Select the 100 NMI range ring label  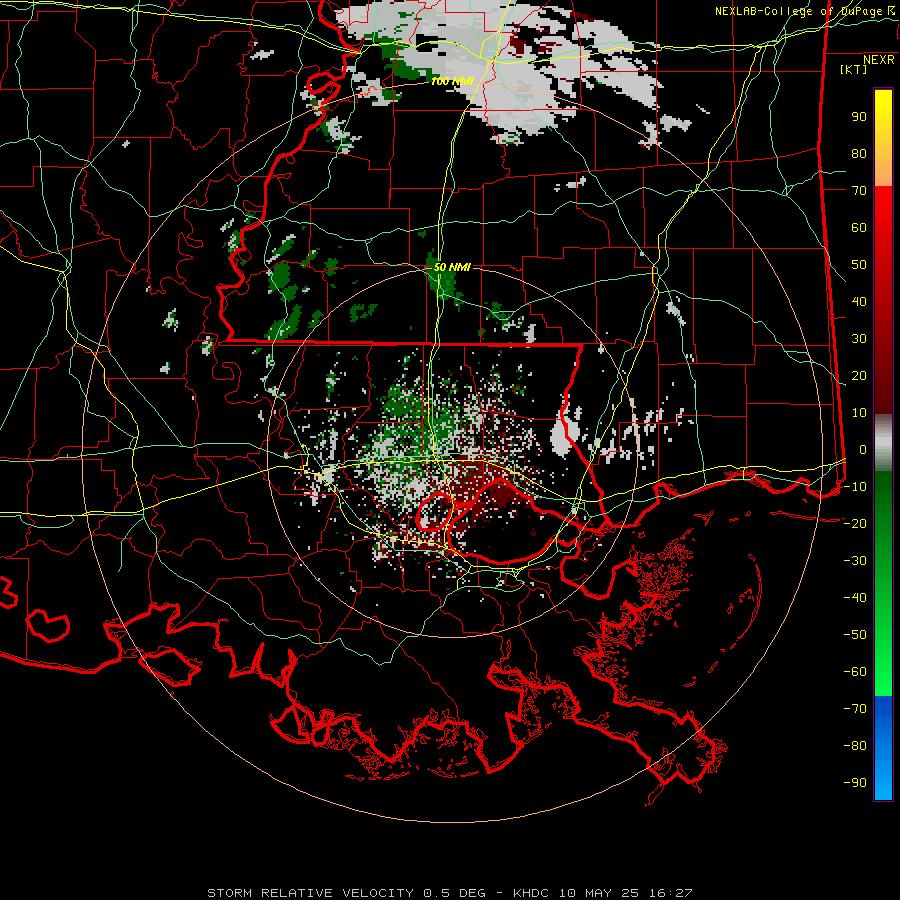click(452, 82)
